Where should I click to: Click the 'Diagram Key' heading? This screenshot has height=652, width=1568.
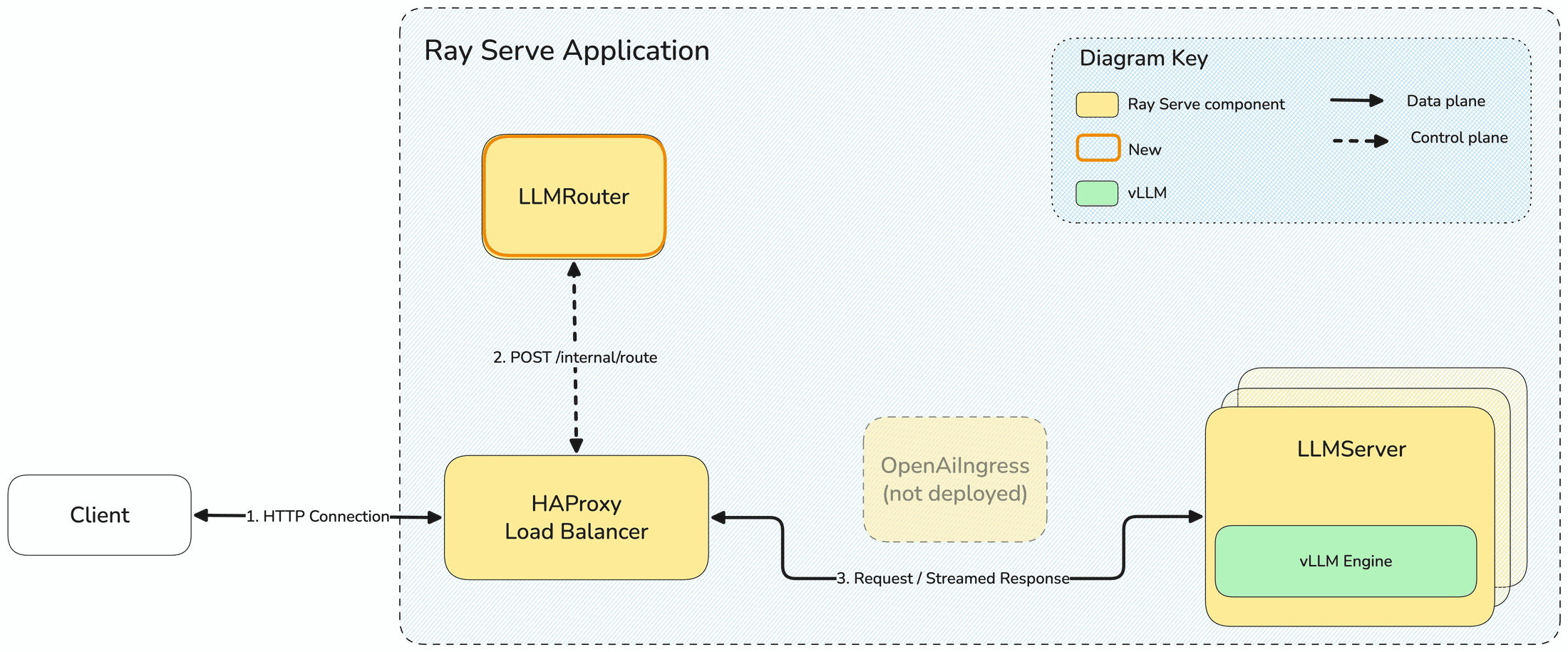(1143, 58)
